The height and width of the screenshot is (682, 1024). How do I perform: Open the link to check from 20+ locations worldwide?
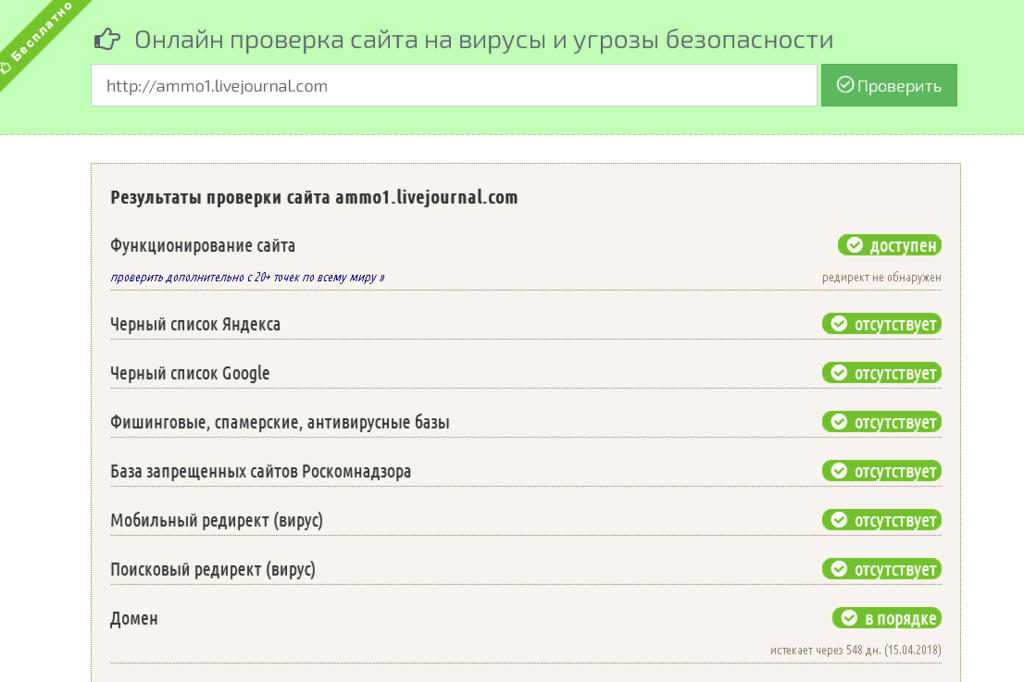click(247, 277)
